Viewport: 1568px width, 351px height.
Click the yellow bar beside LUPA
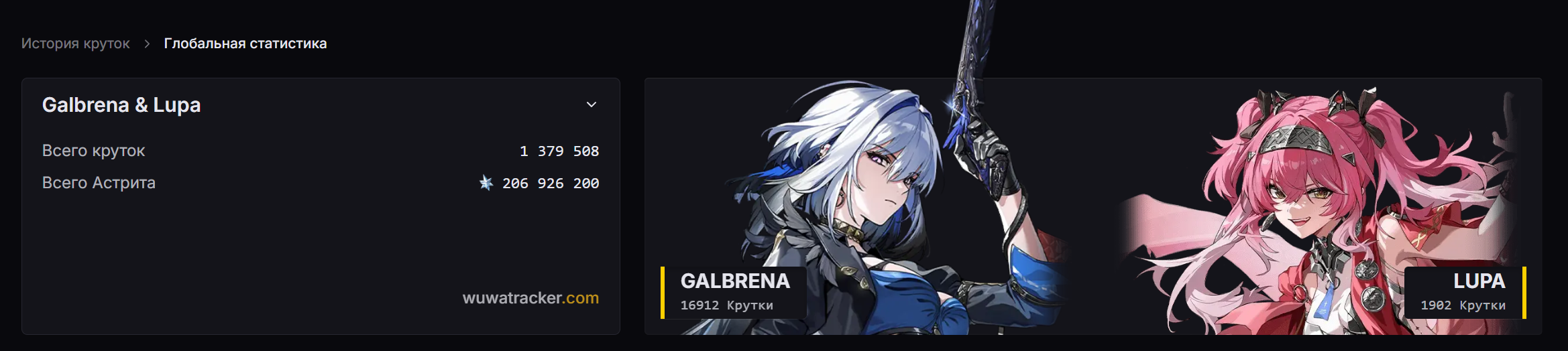click(1524, 293)
